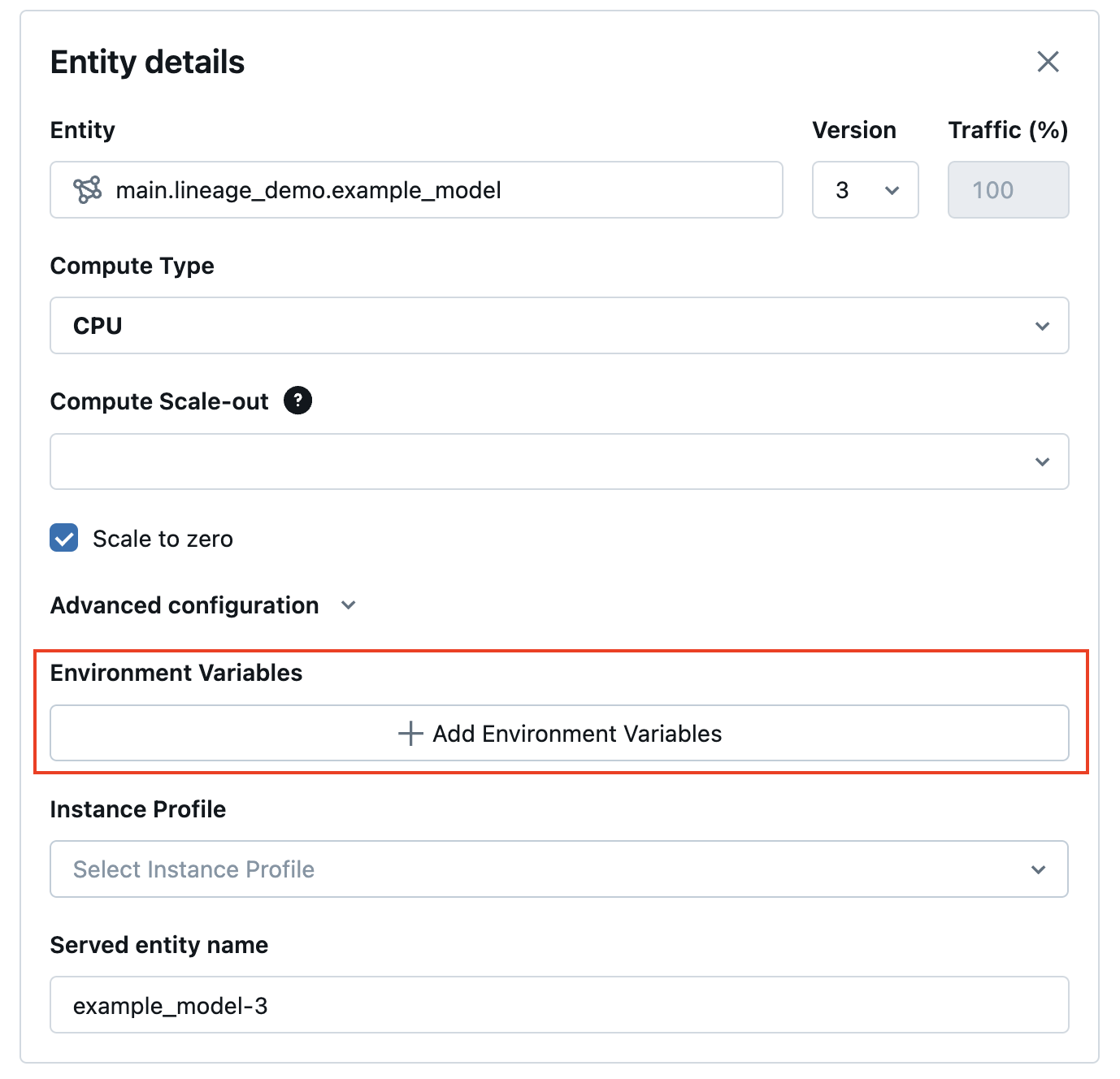Click the Traffic (%) field showing 100
Viewport: 1120px width, 1079px height.
click(x=1008, y=190)
